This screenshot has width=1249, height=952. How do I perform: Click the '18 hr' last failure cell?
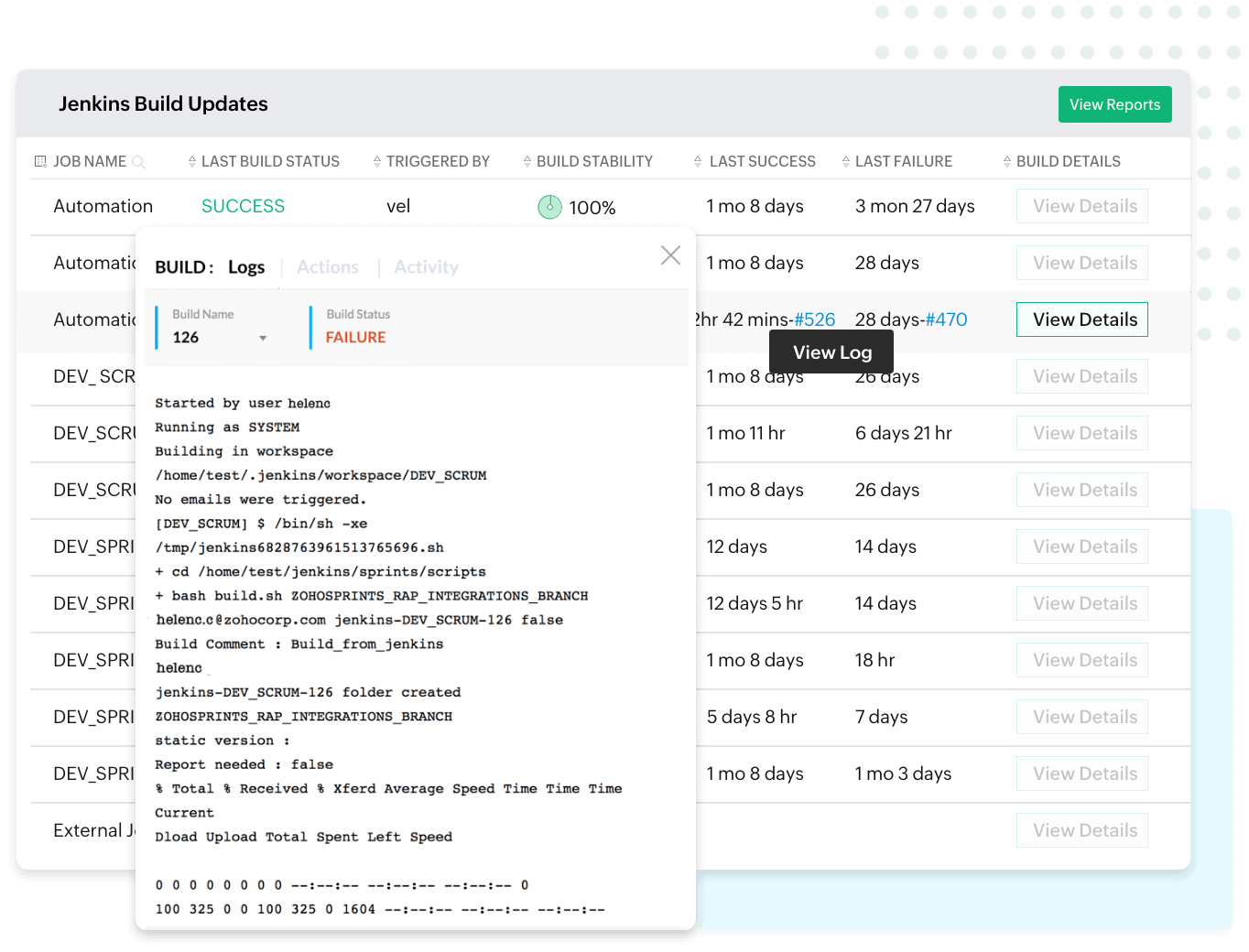[x=874, y=660]
